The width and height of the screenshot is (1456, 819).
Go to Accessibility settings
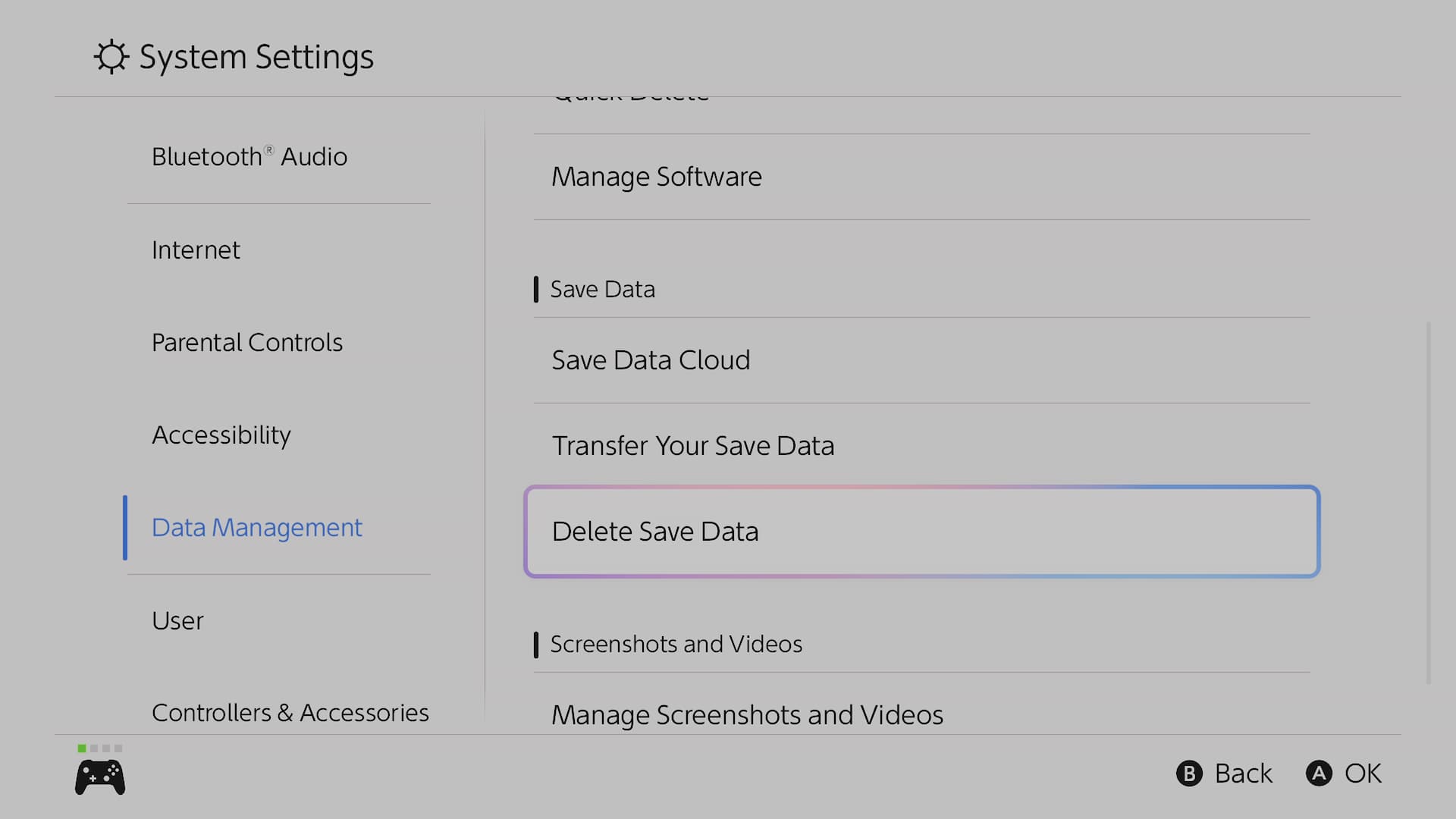pyautogui.click(x=221, y=435)
